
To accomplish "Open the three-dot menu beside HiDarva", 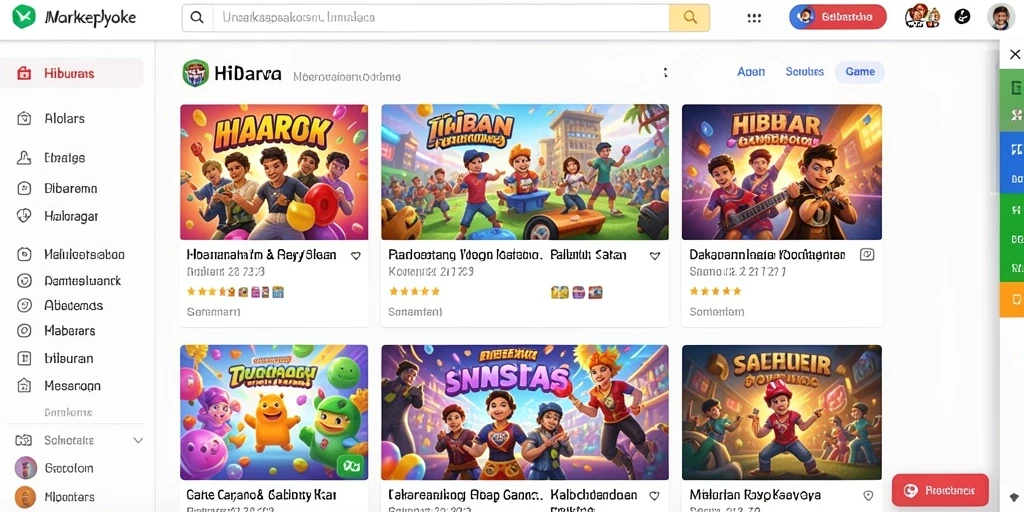I will [x=665, y=72].
